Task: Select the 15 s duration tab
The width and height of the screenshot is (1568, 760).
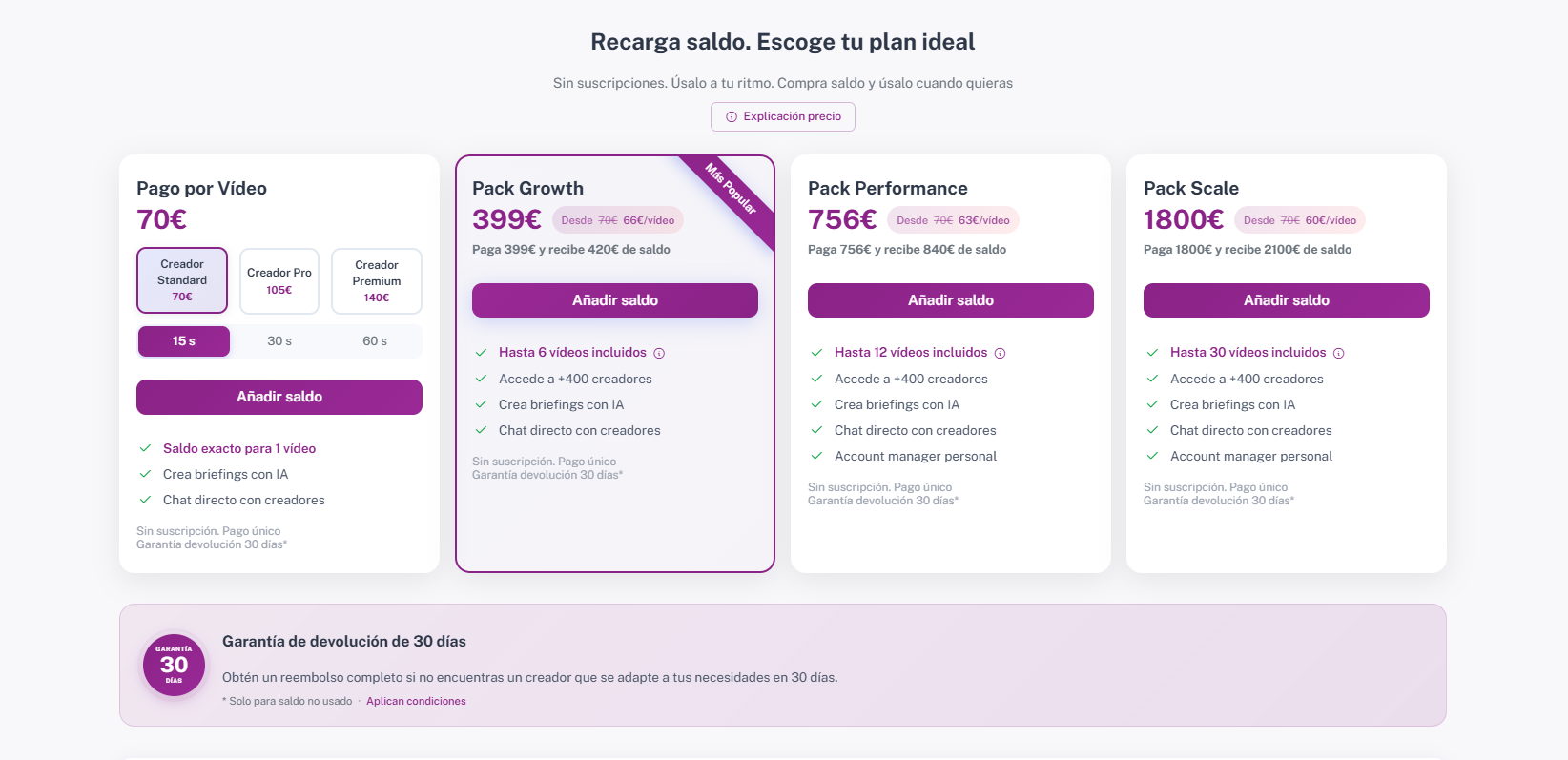Action: coord(184,341)
